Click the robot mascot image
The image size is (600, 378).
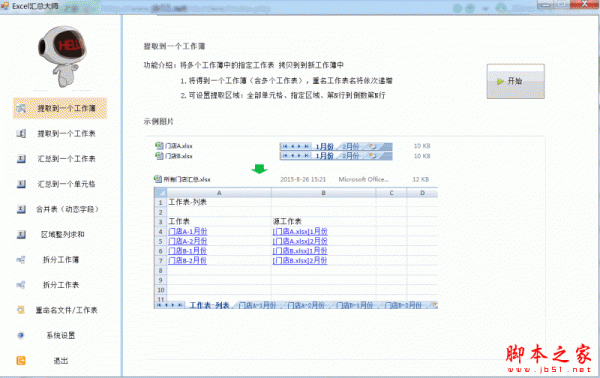click(x=62, y=56)
